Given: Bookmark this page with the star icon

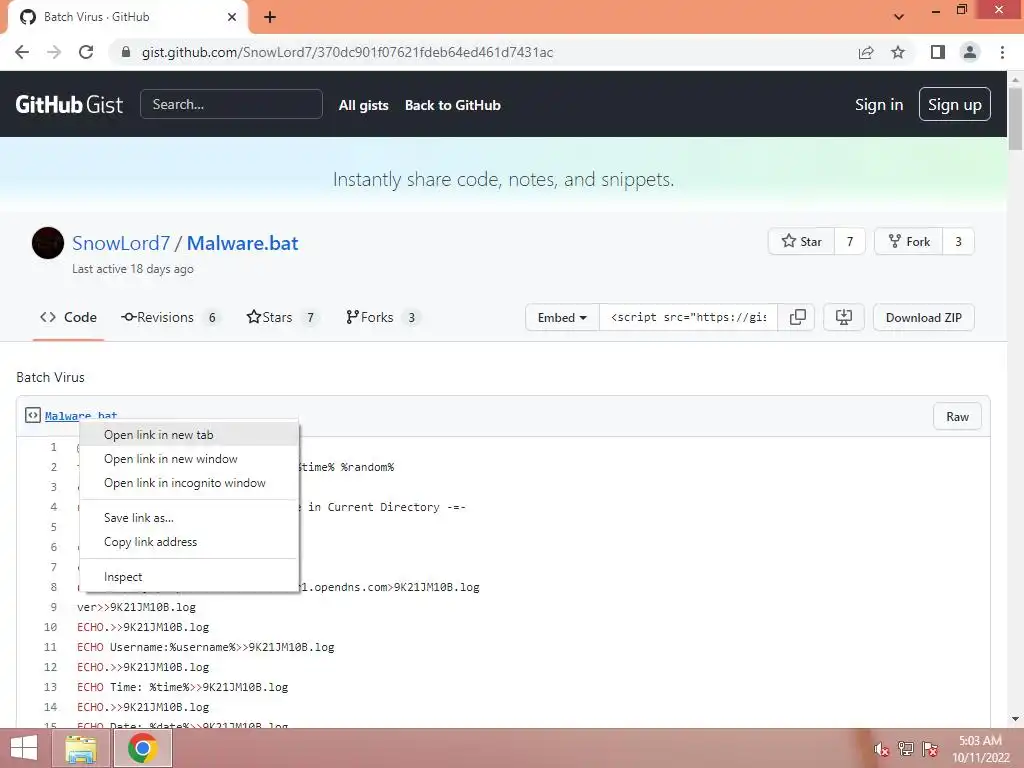Looking at the screenshot, I should coord(898,52).
